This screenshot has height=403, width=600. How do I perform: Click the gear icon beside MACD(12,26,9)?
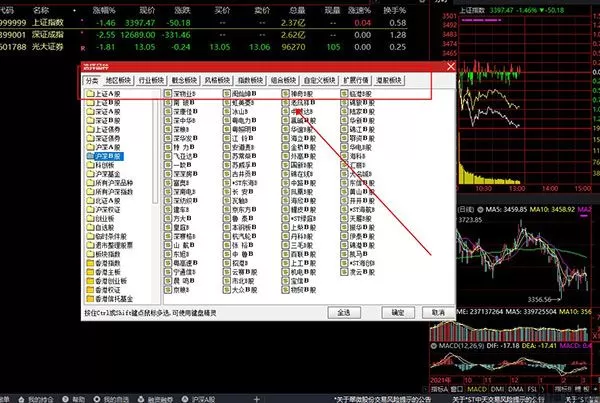(434, 346)
